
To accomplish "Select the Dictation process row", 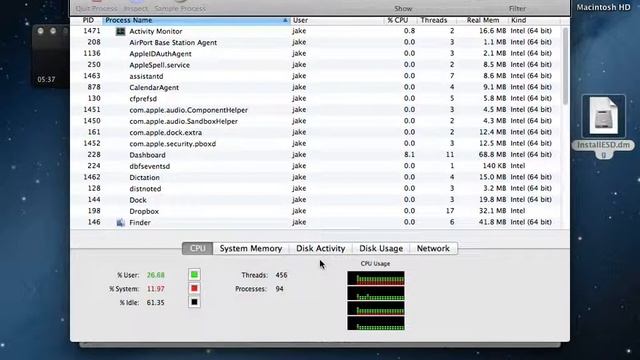I will (316, 177).
